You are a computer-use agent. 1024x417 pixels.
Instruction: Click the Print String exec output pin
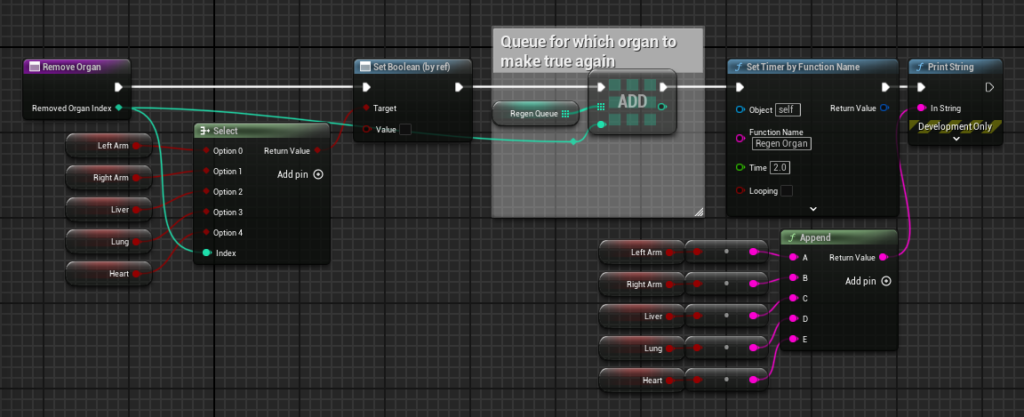[989, 87]
